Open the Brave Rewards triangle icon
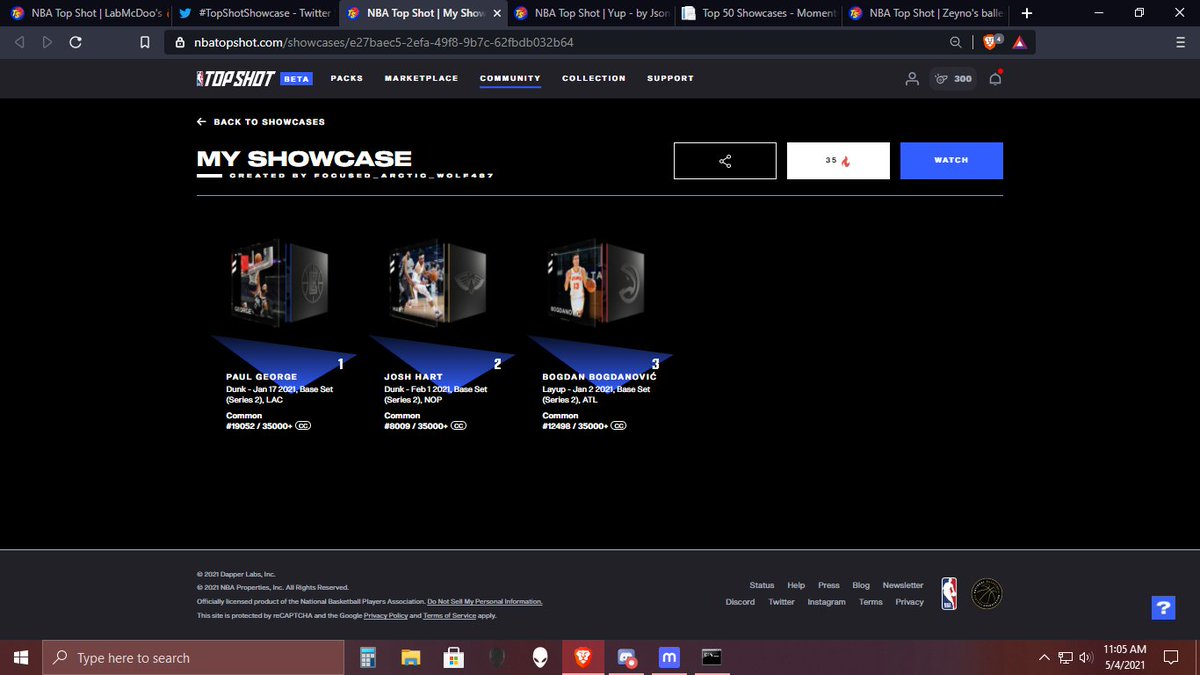 tap(1018, 43)
